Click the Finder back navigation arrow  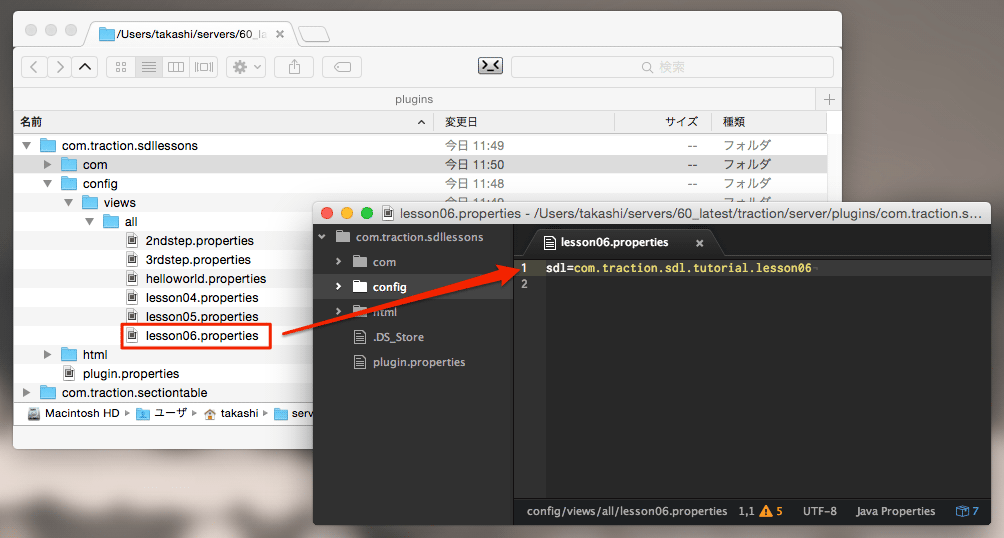coord(34,67)
